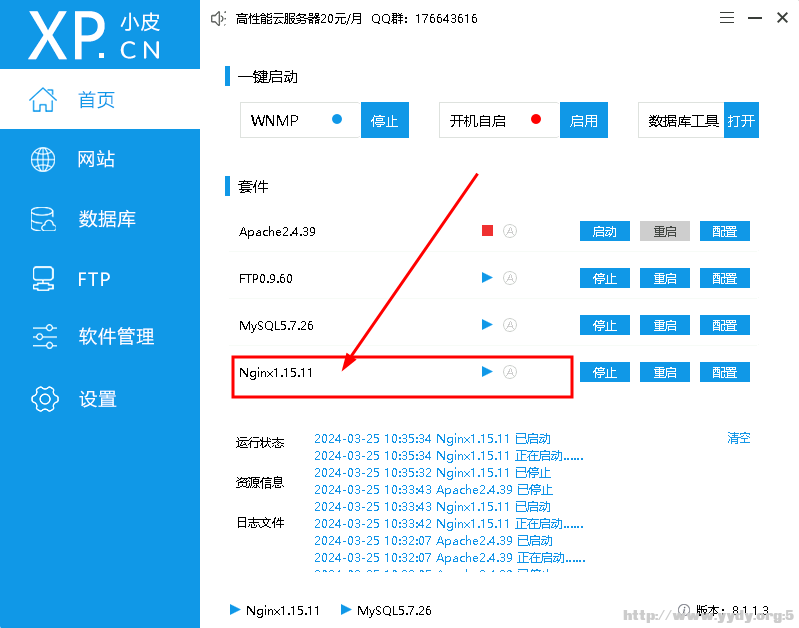799x628 pixels.
Task: Restart MySQL5.7.26 with 重启 button
Action: pos(665,325)
